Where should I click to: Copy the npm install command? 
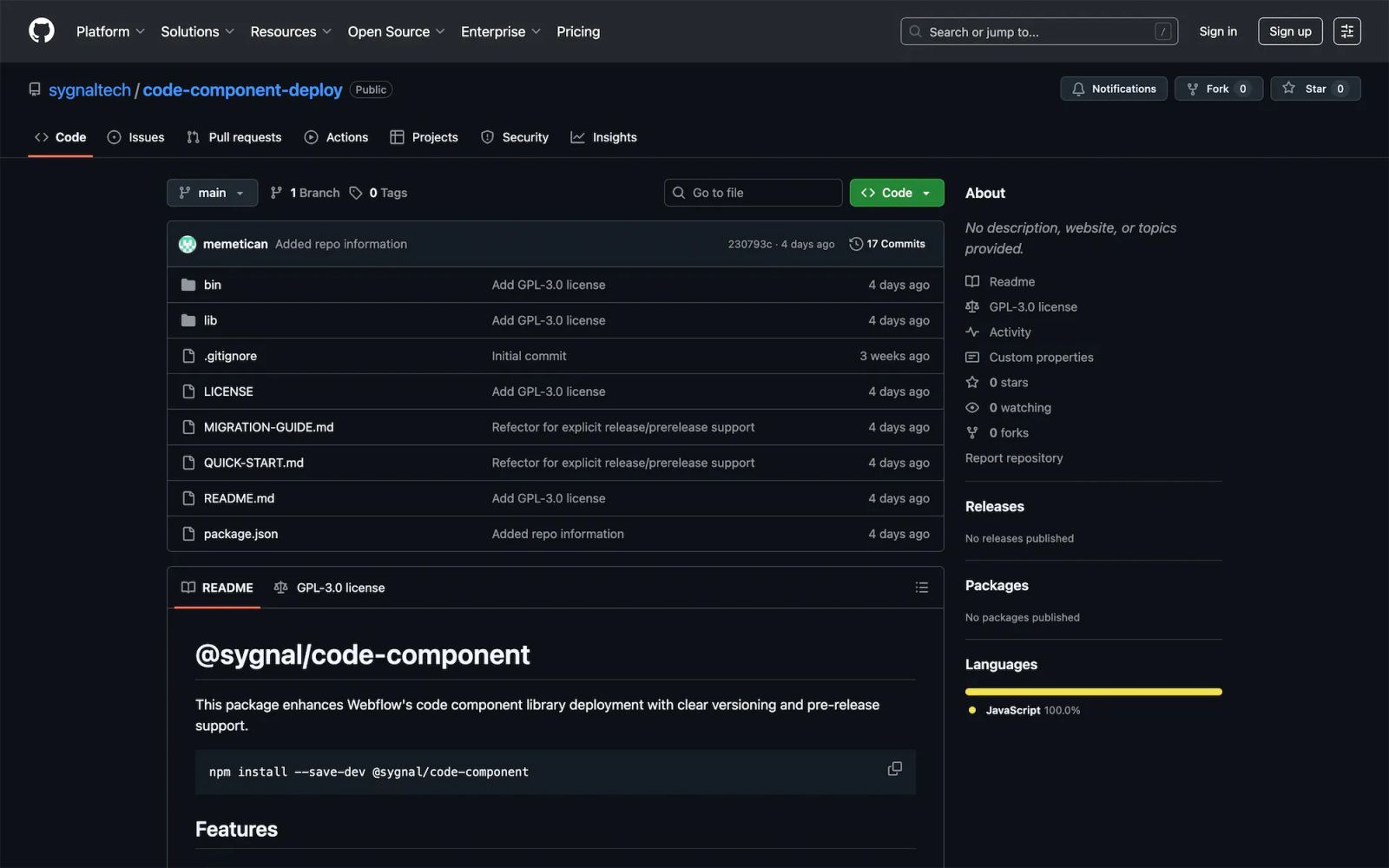(x=894, y=769)
